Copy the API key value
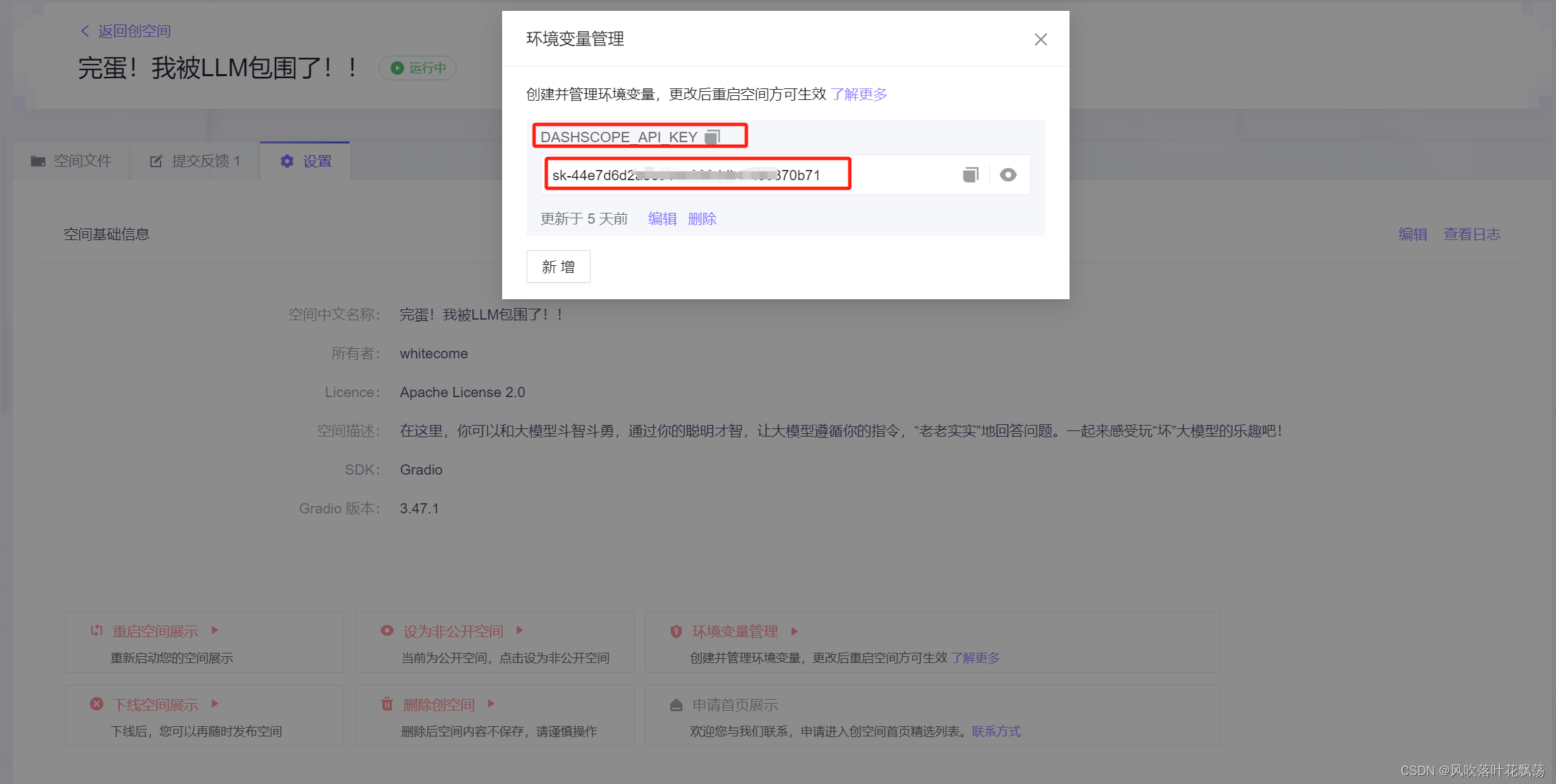The image size is (1556, 784). pyautogui.click(x=970, y=175)
